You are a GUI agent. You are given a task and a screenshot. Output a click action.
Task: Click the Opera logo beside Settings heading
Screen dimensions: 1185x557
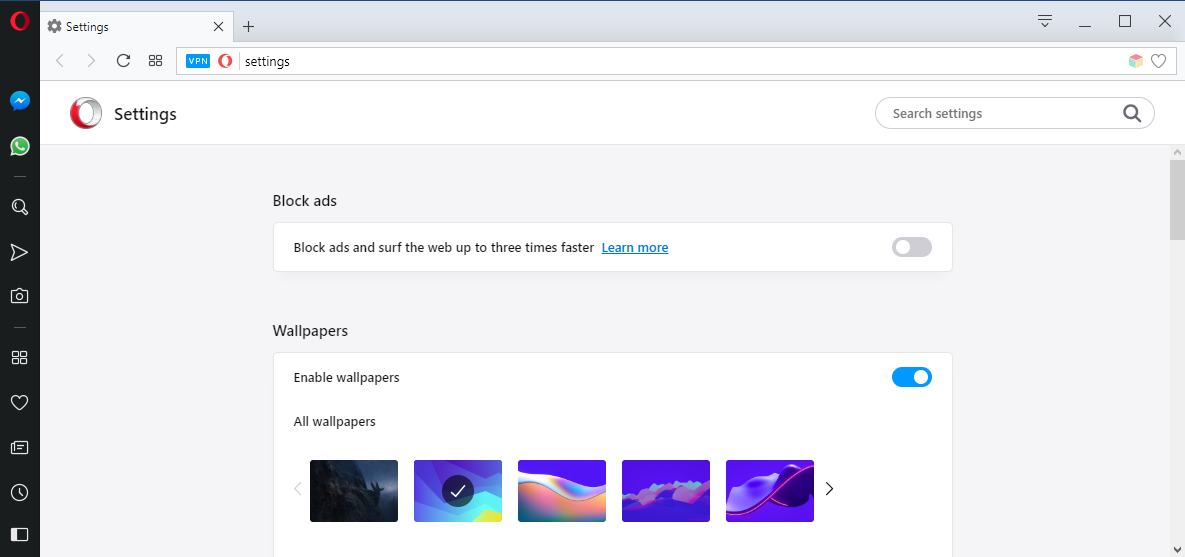[85, 114]
